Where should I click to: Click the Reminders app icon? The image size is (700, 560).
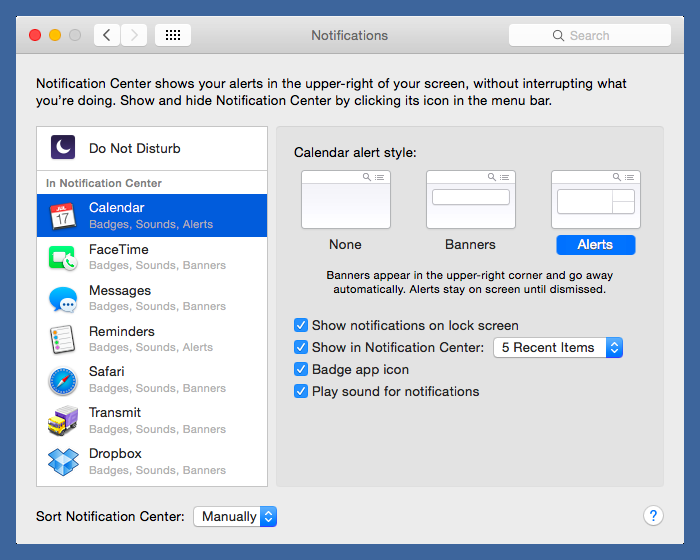click(x=63, y=339)
